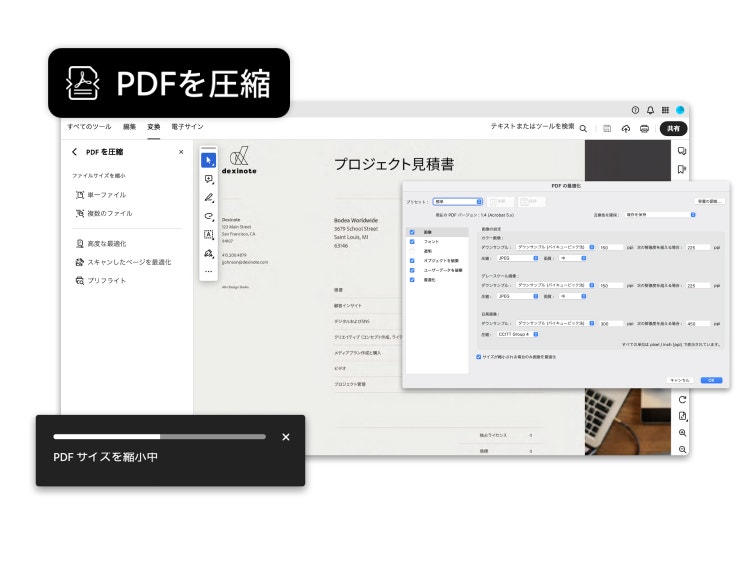Open スキャンしたページを最適化 option
Image resolution: width=750 pixels, height=563 pixels.
123,262
